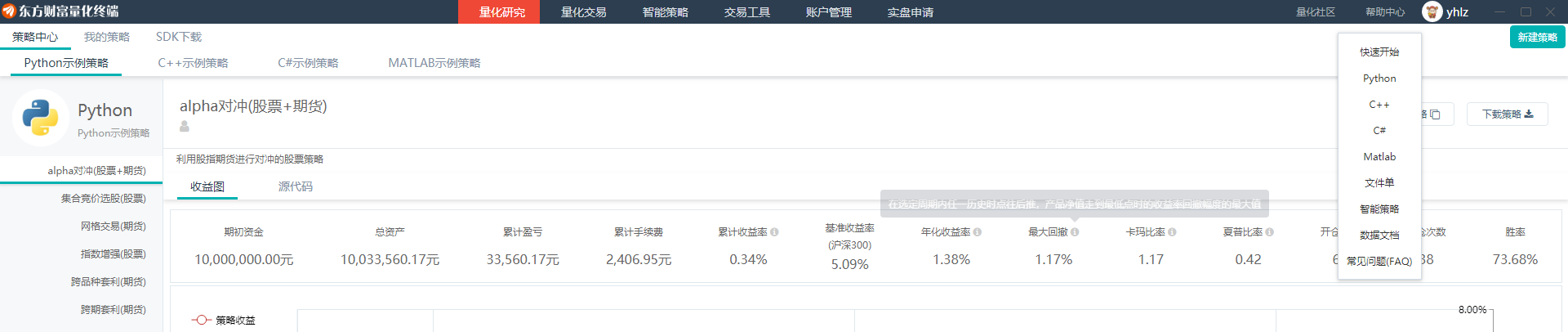Choose Matlab from help menu

point(1379,156)
